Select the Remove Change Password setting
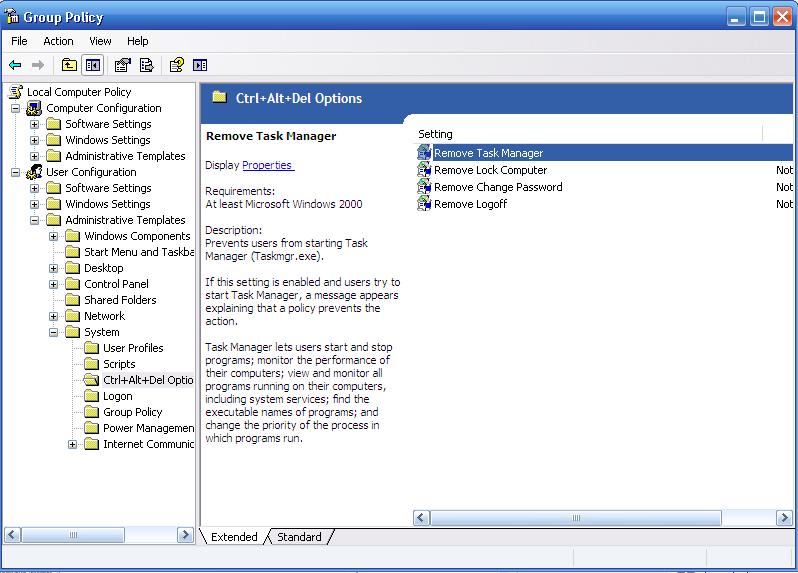Image resolution: width=798 pixels, height=573 pixels. click(498, 187)
